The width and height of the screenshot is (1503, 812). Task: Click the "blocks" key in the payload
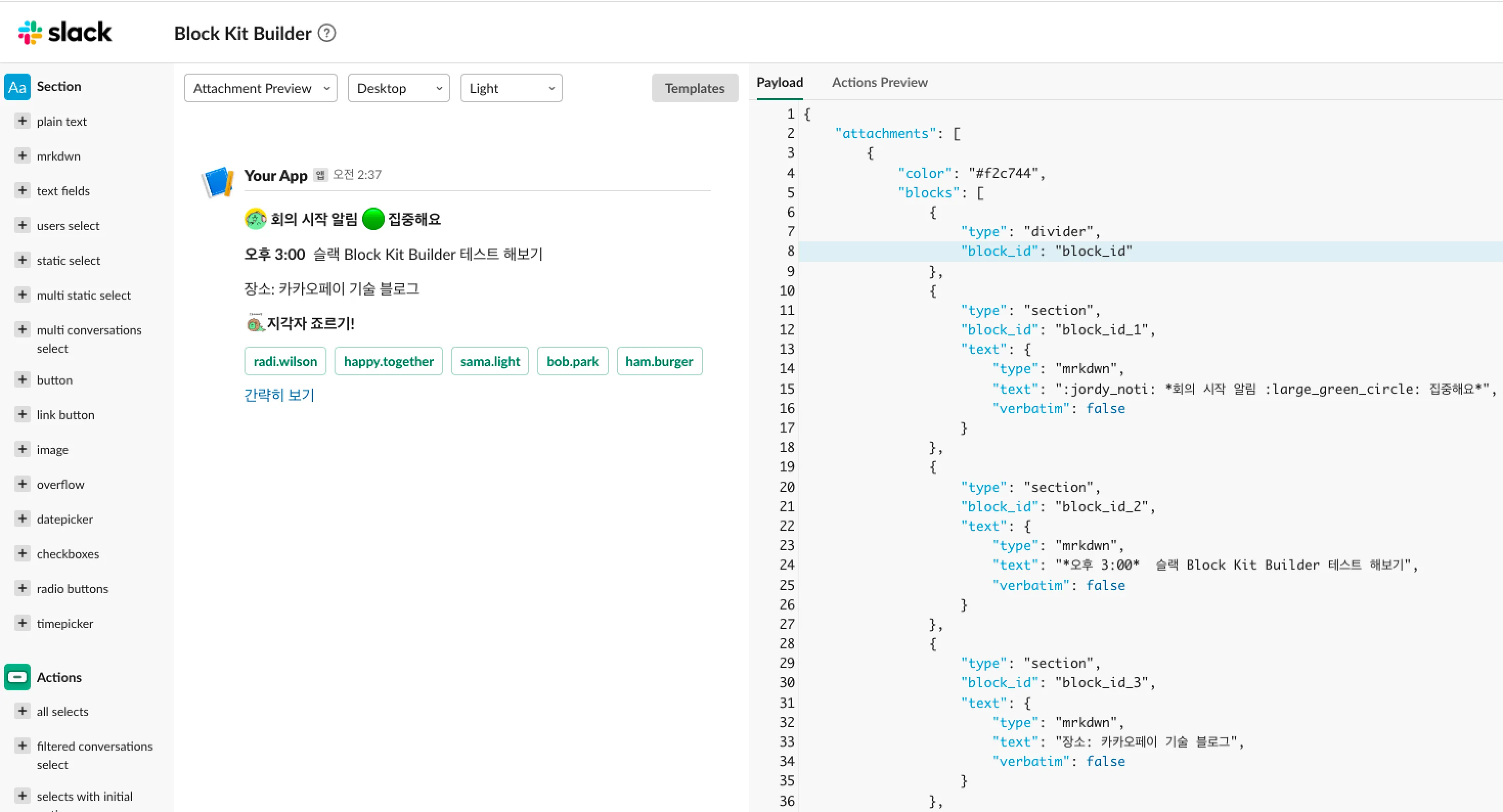(x=929, y=192)
